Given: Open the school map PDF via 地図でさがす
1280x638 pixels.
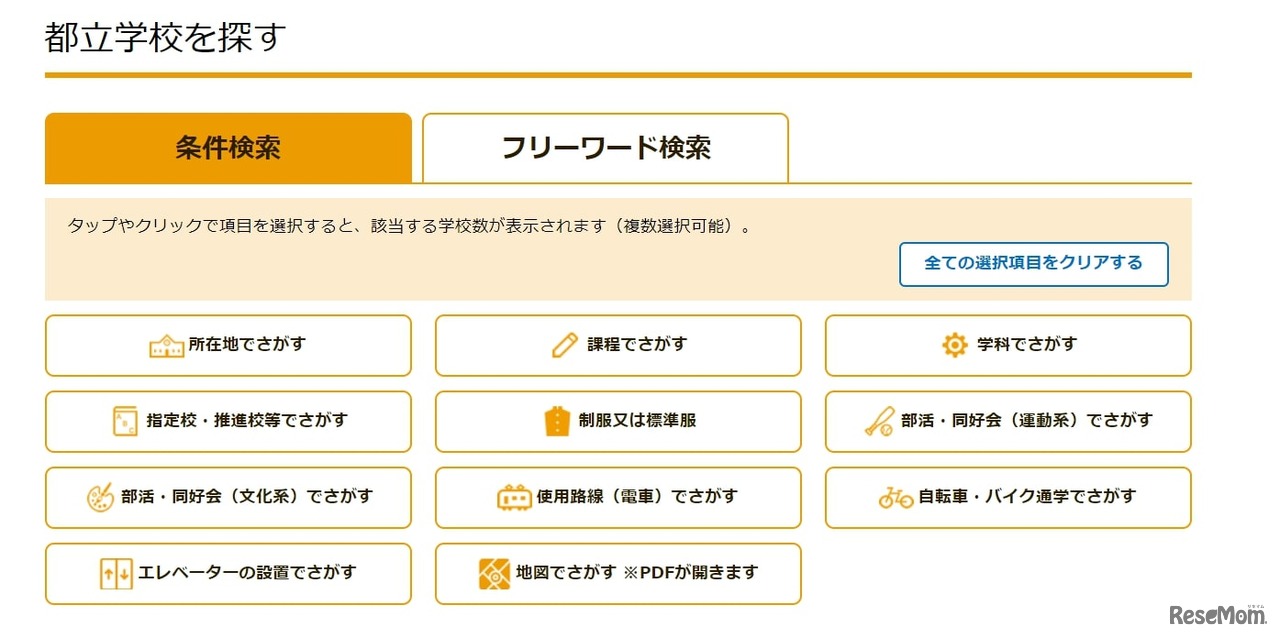Looking at the screenshot, I should point(617,573).
